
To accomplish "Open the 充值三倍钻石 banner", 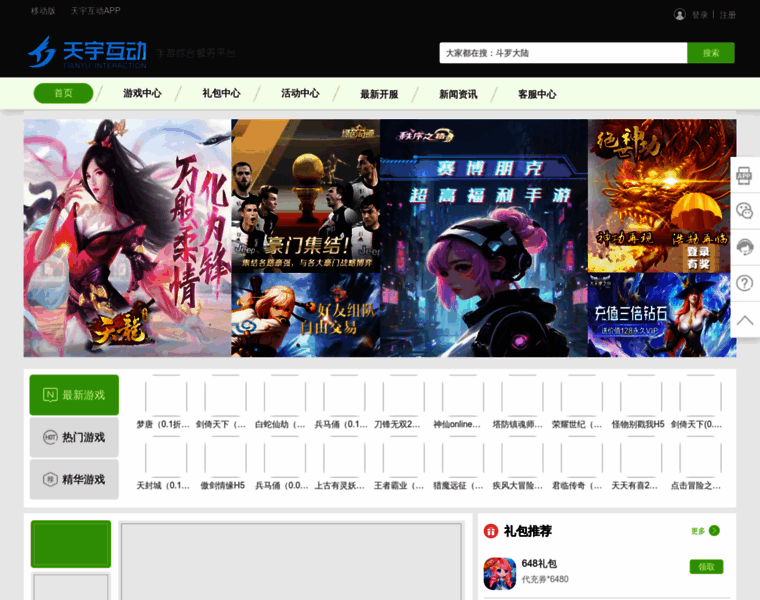I will point(662,315).
